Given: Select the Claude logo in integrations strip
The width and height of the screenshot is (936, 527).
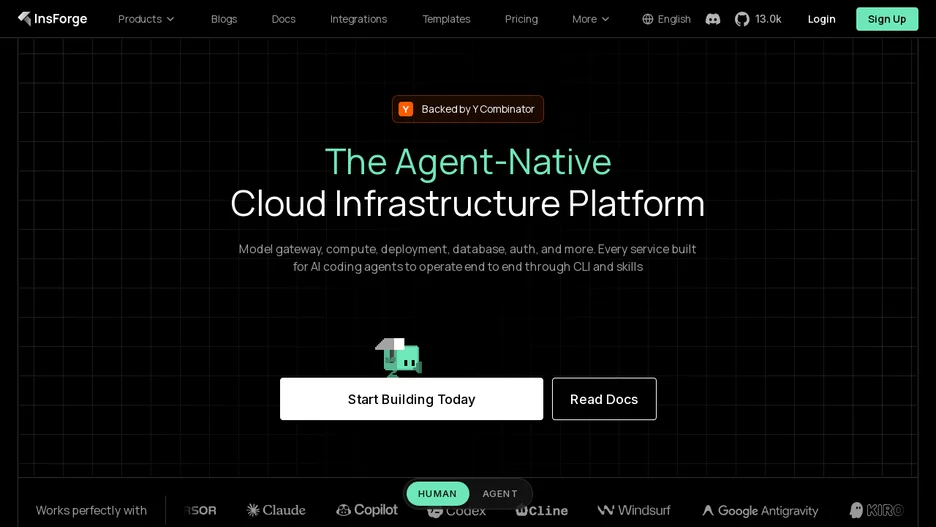Looking at the screenshot, I should [x=276, y=510].
